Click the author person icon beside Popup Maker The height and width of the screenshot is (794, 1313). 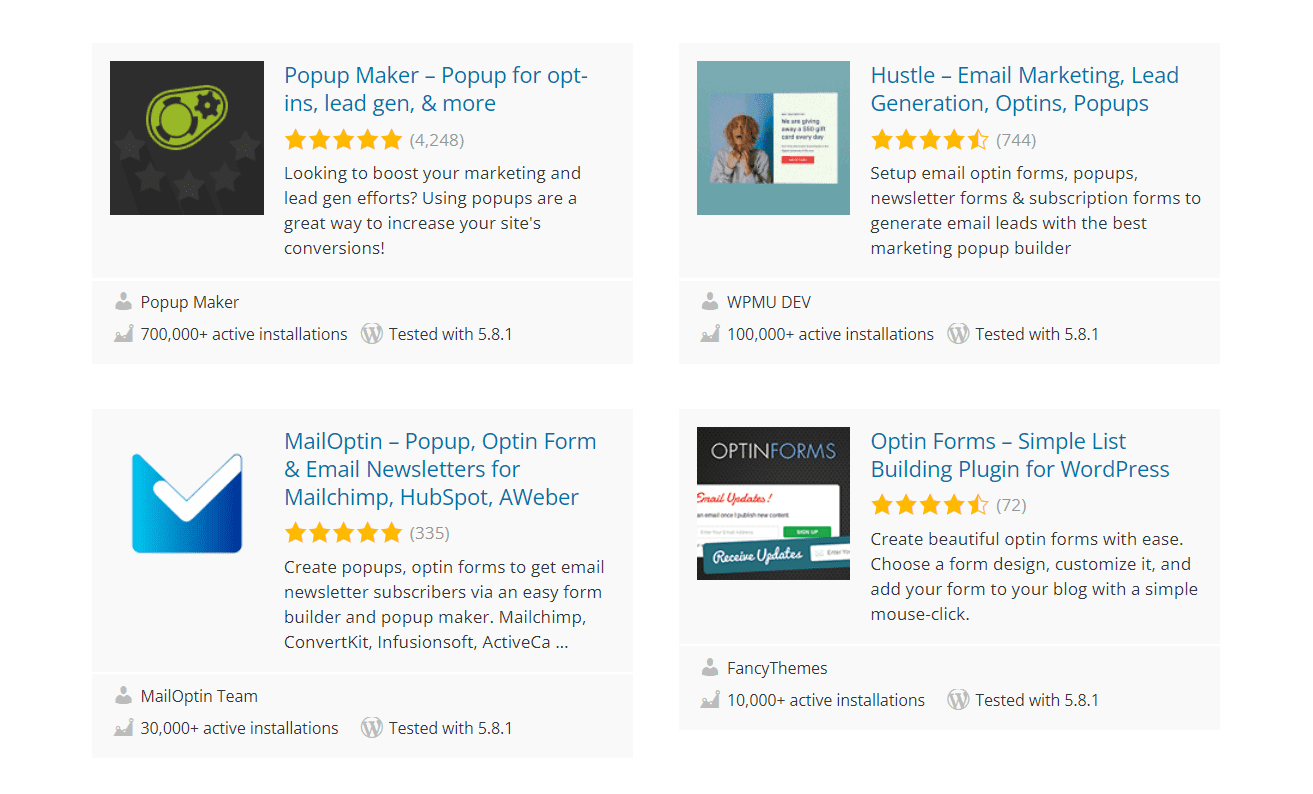[x=123, y=301]
